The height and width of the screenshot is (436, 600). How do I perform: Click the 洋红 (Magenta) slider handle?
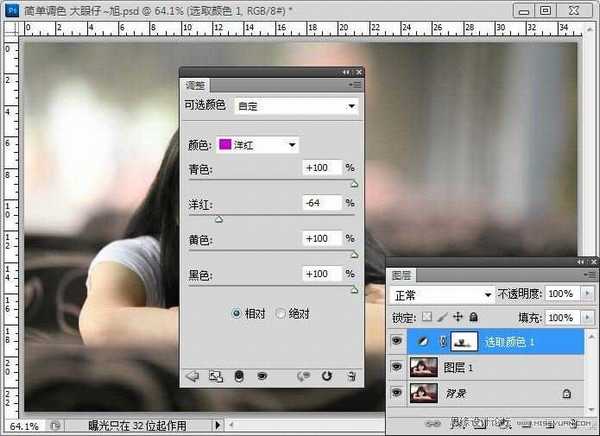pyautogui.click(x=219, y=217)
